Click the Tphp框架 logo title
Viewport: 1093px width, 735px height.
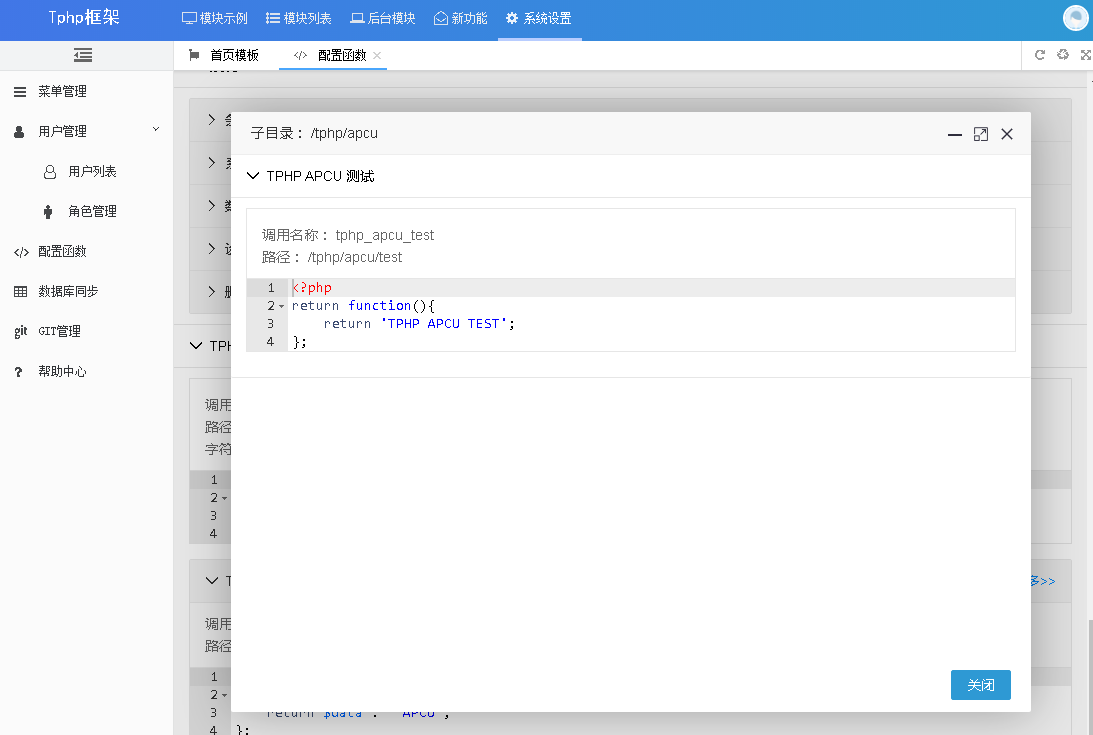pos(84,17)
